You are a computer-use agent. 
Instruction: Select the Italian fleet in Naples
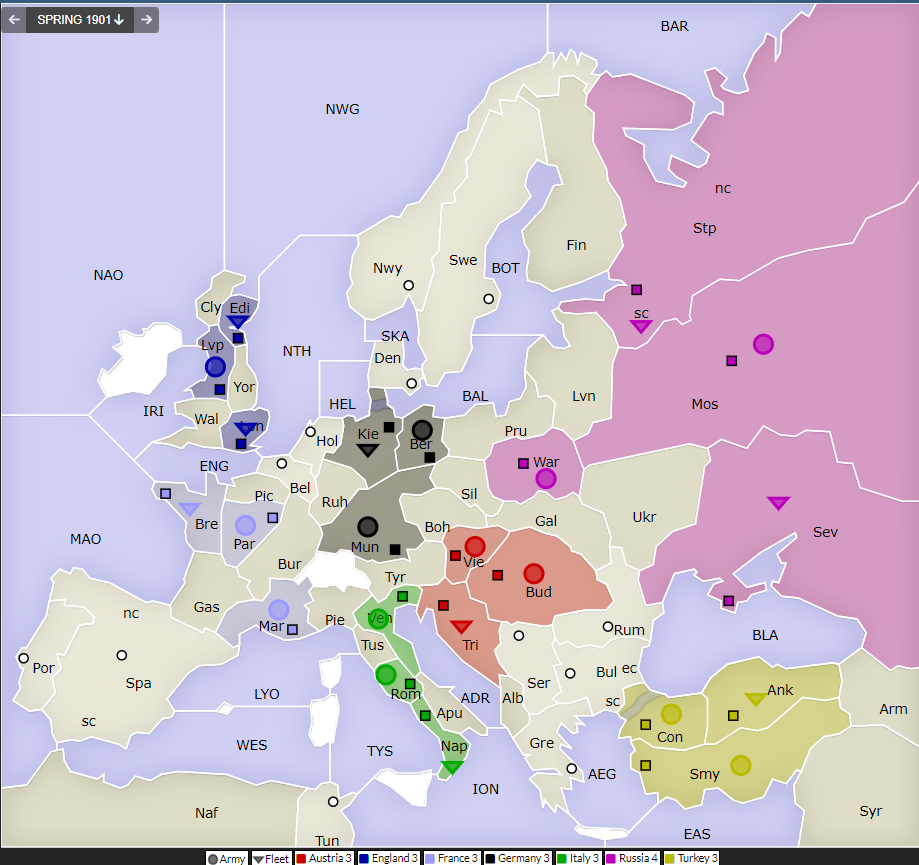[x=452, y=767]
